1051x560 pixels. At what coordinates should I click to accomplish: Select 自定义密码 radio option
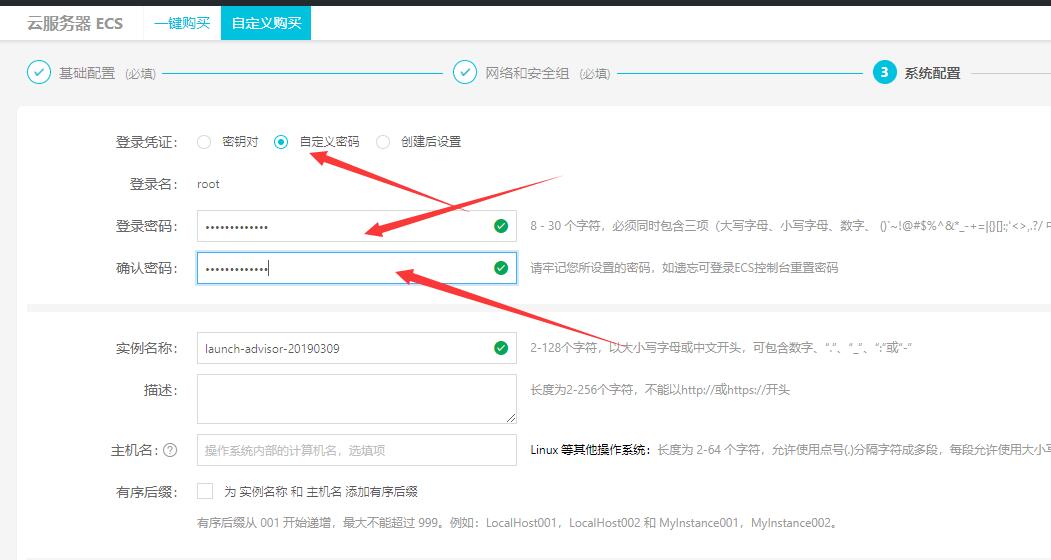pyautogui.click(x=281, y=142)
